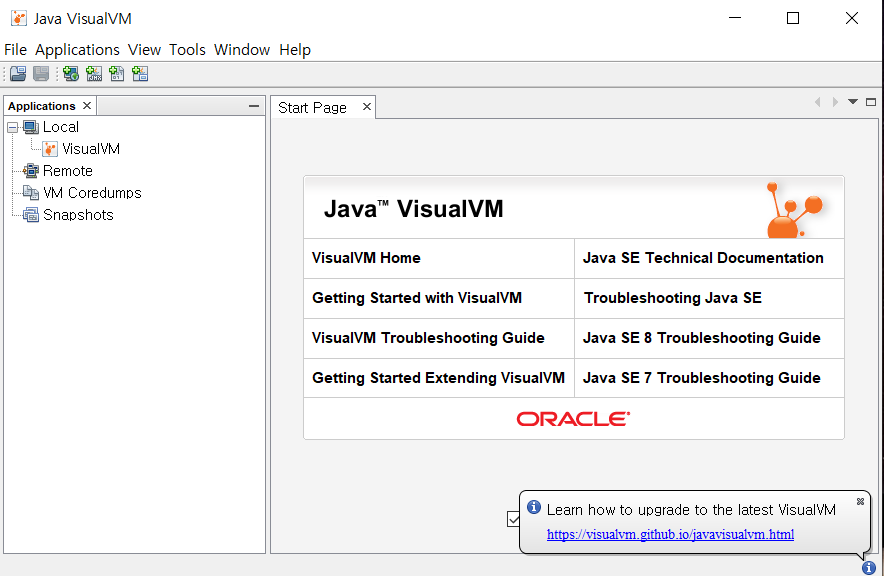Viewport: 884px width, 576px height.
Task: Open Getting Started Extending VisualVM link
Action: pyautogui.click(x=439, y=378)
